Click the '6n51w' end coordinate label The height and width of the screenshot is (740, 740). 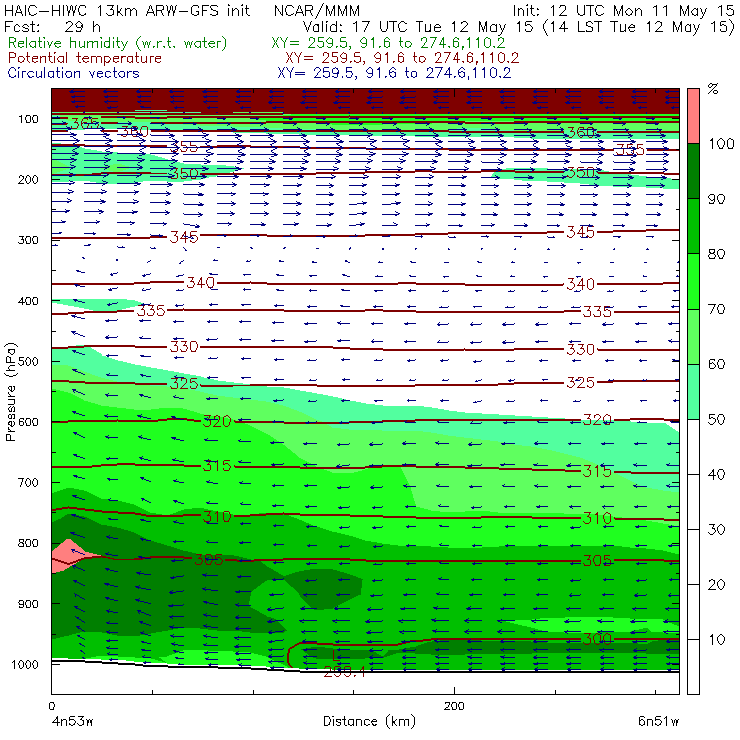(x=658, y=722)
